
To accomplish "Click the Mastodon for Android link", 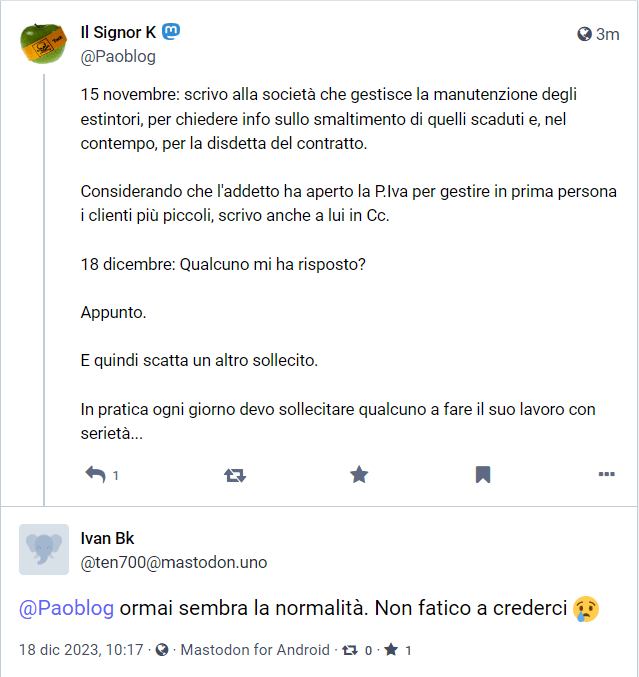I will [255, 650].
